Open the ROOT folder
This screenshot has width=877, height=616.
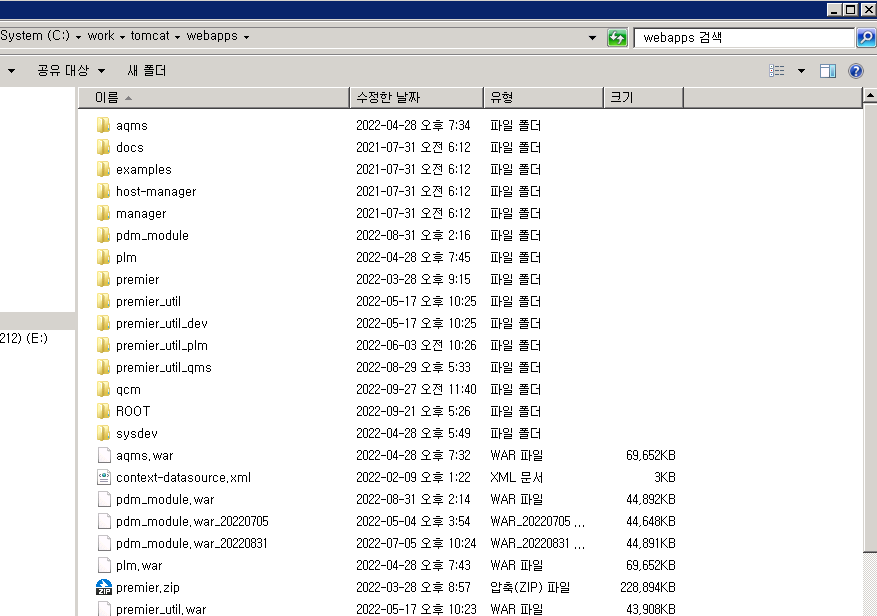[131, 411]
